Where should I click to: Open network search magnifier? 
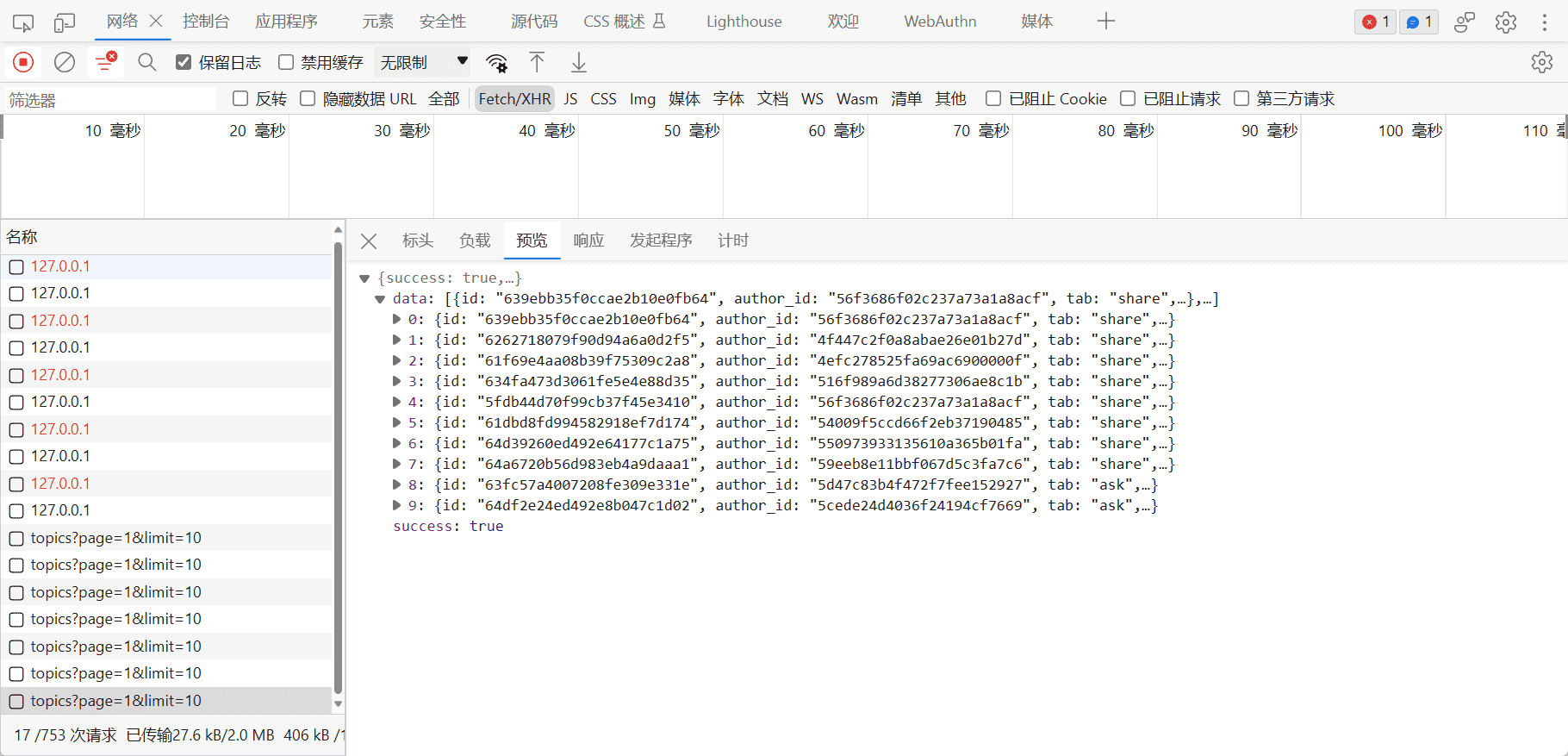pos(147,62)
